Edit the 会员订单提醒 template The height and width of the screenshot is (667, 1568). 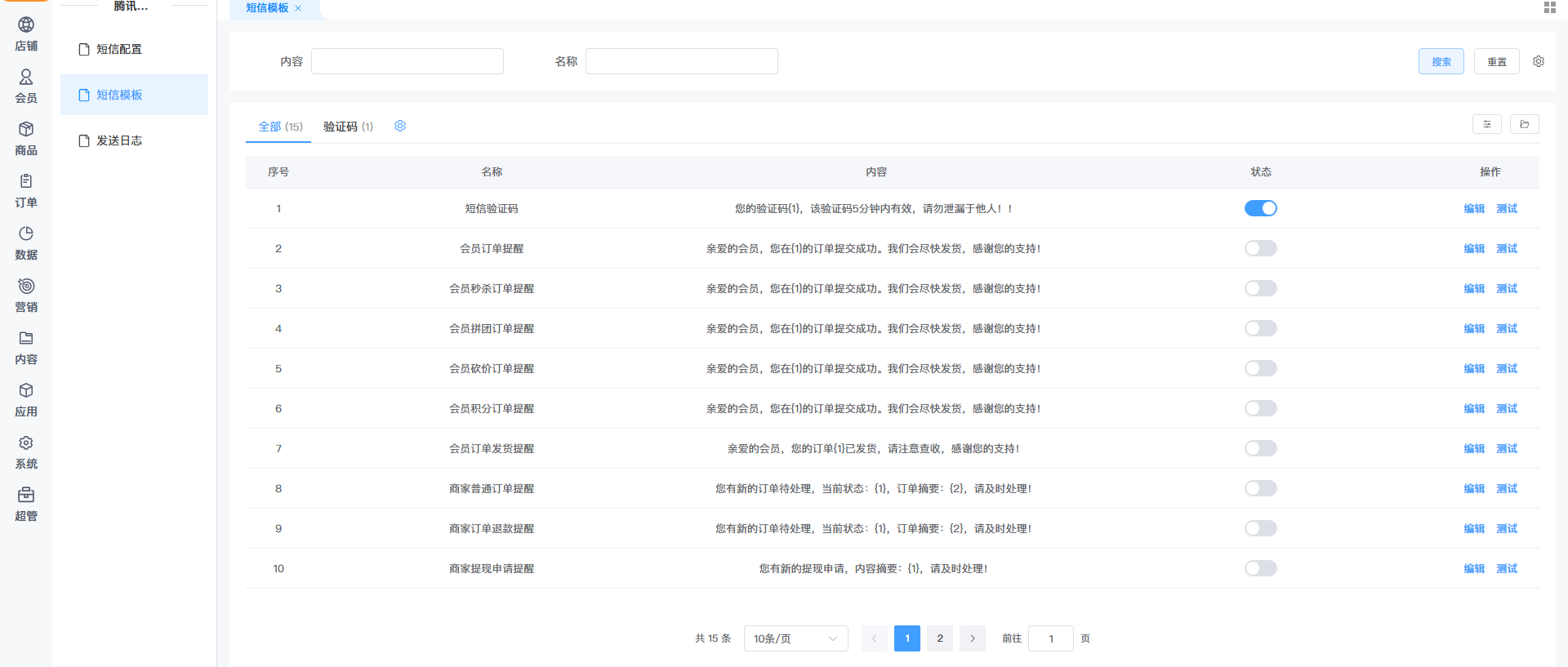(x=1474, y=248)
